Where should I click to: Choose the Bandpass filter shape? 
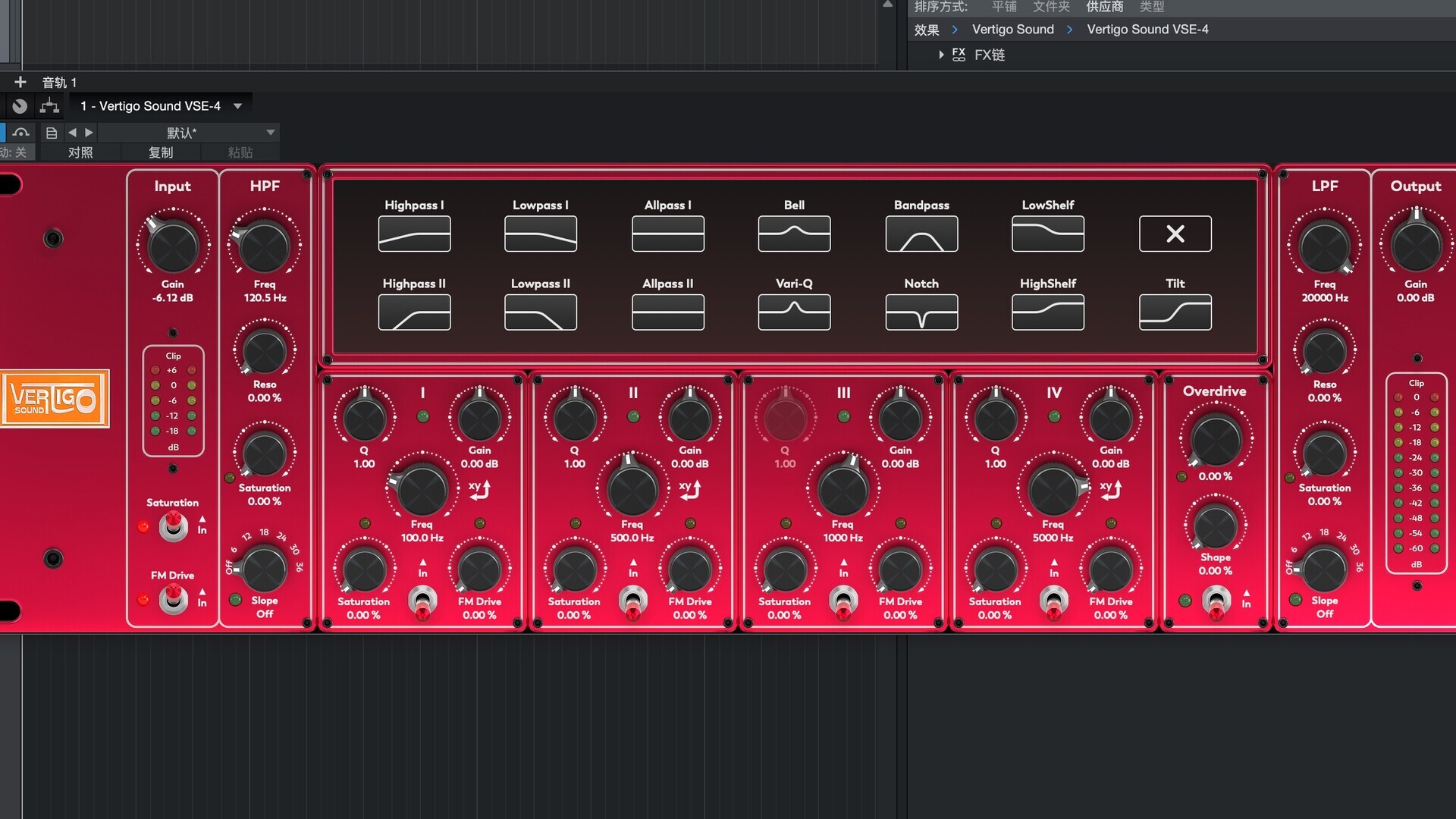(921, 234)
